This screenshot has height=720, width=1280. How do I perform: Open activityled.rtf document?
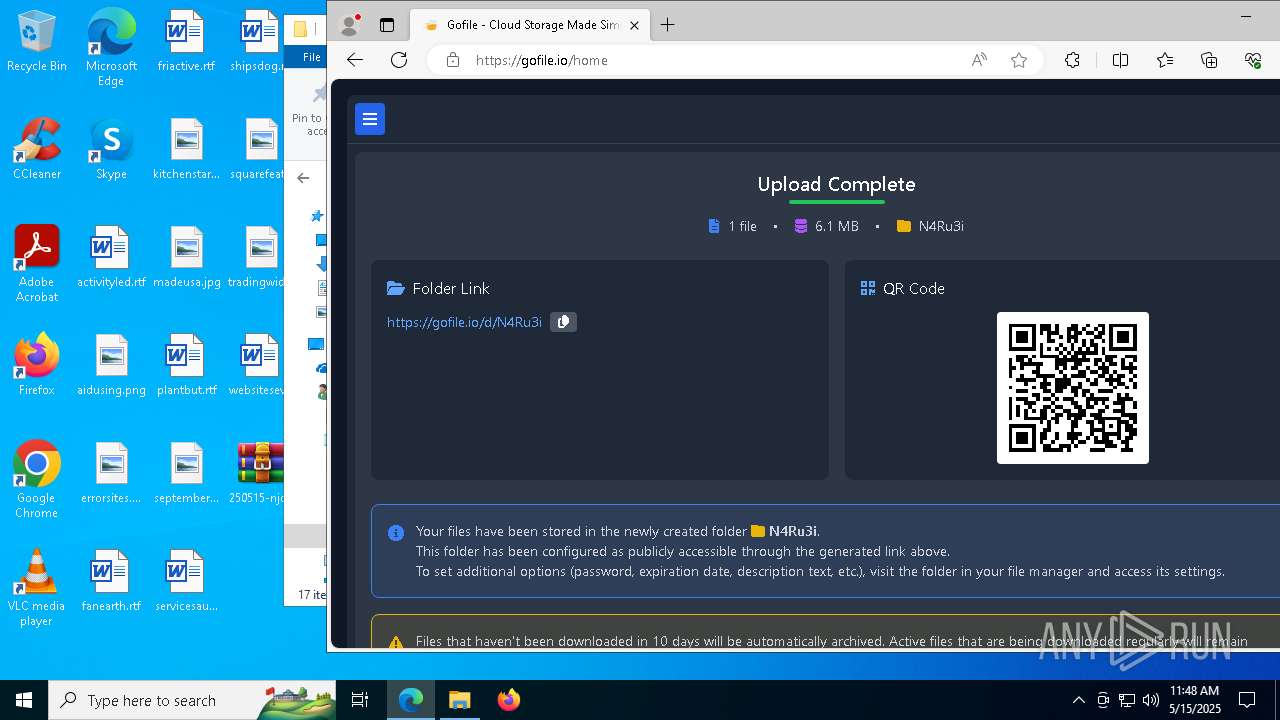click(x=111, y=258)
